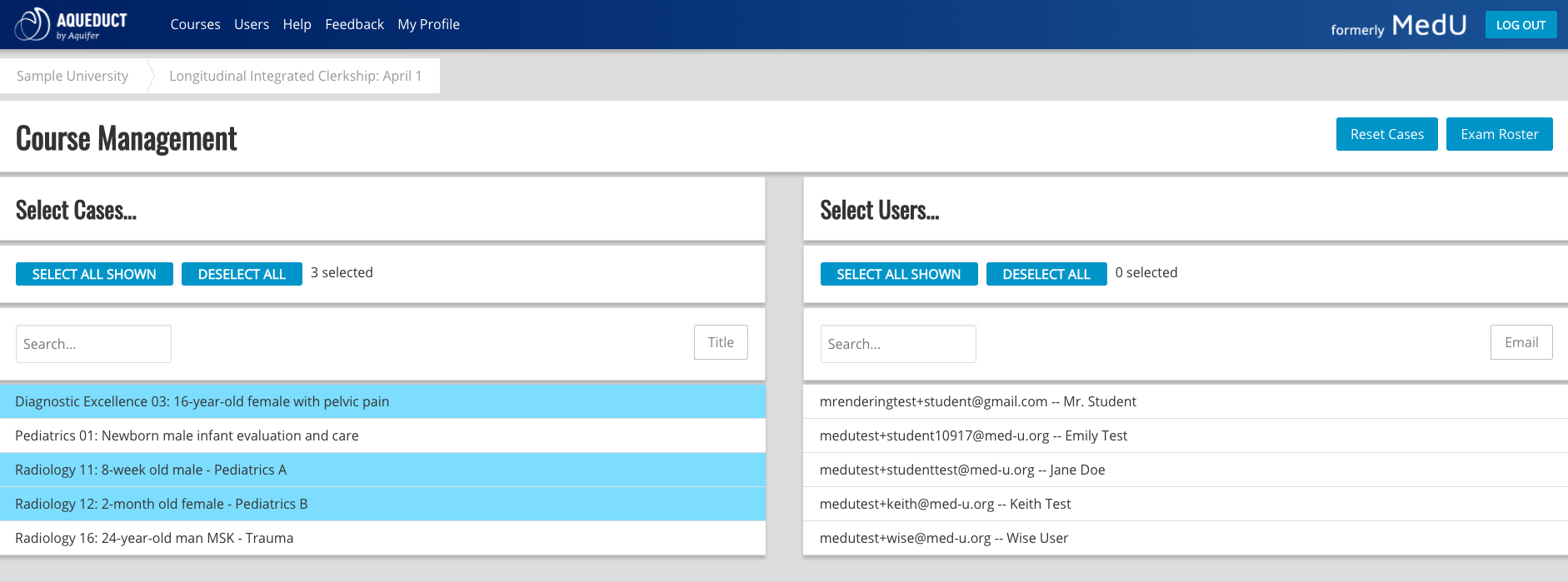Focus the users Search field

pos(898,344)
